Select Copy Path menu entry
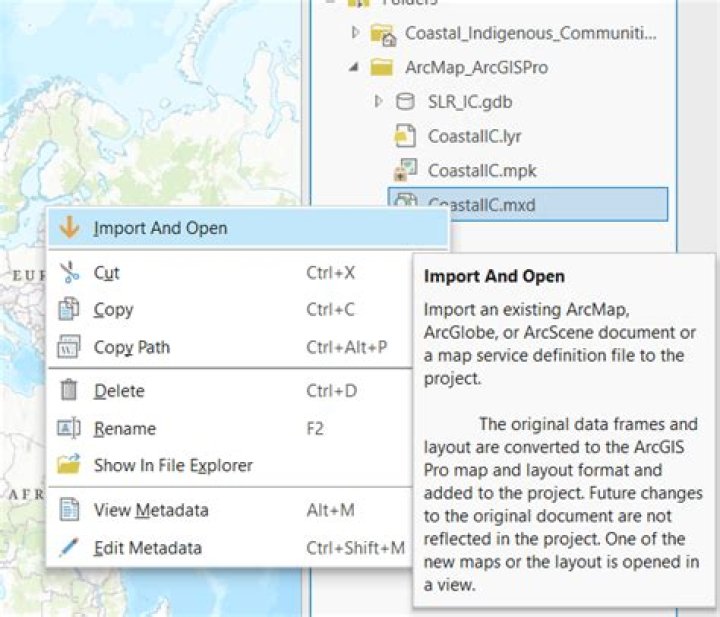The height and width of the screenshot is (617, 720). (x=131, y=348)
